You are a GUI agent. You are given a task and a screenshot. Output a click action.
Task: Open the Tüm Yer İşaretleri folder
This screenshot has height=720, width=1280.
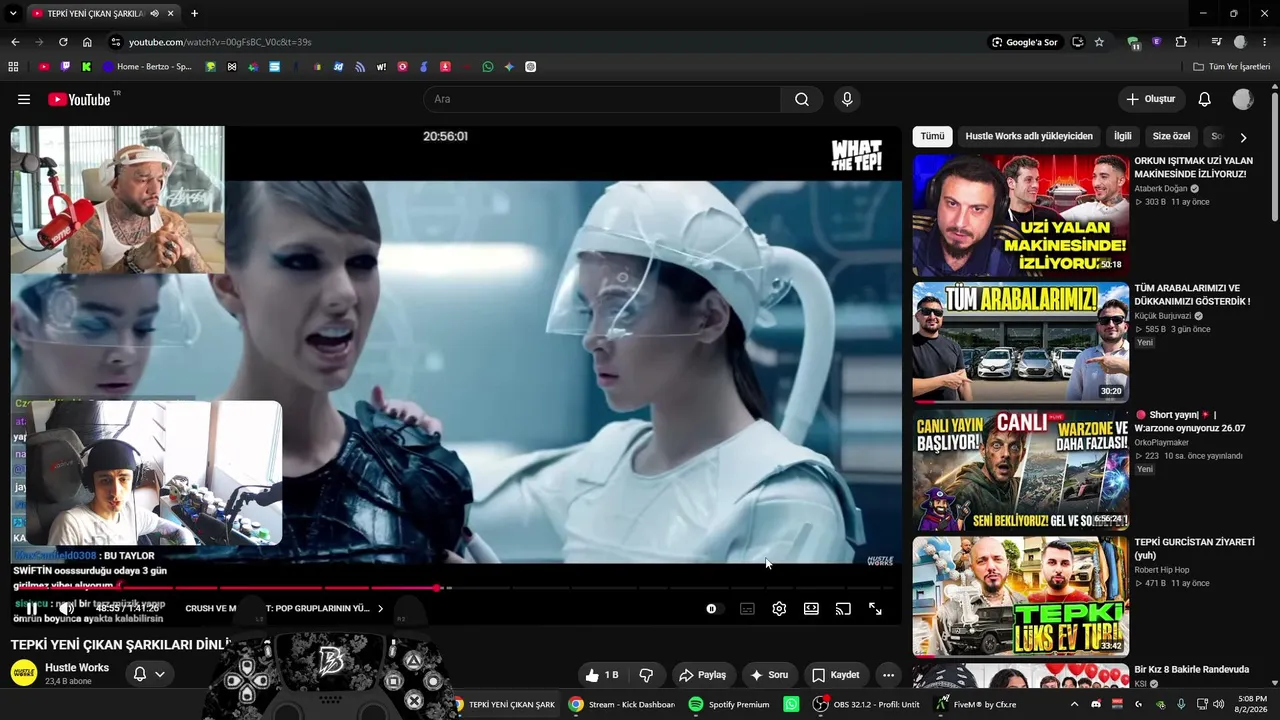[1232, 67]
